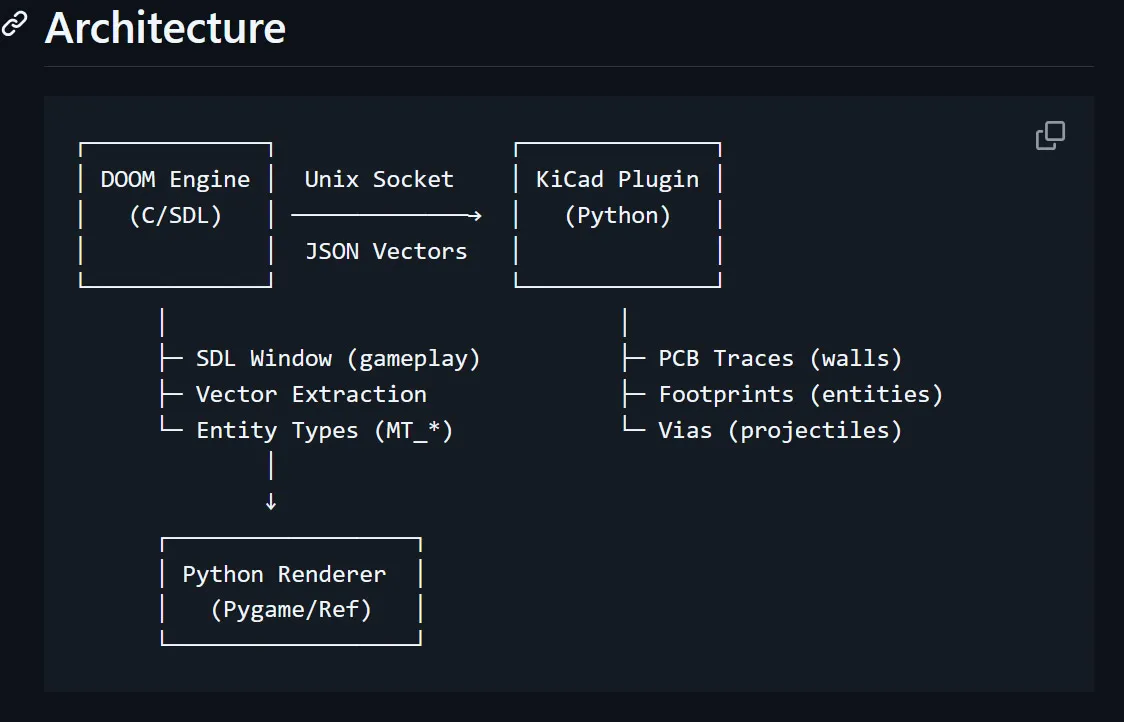Click the JSON Vectors label
This screenshot has height=722, width=1124.
386,252
